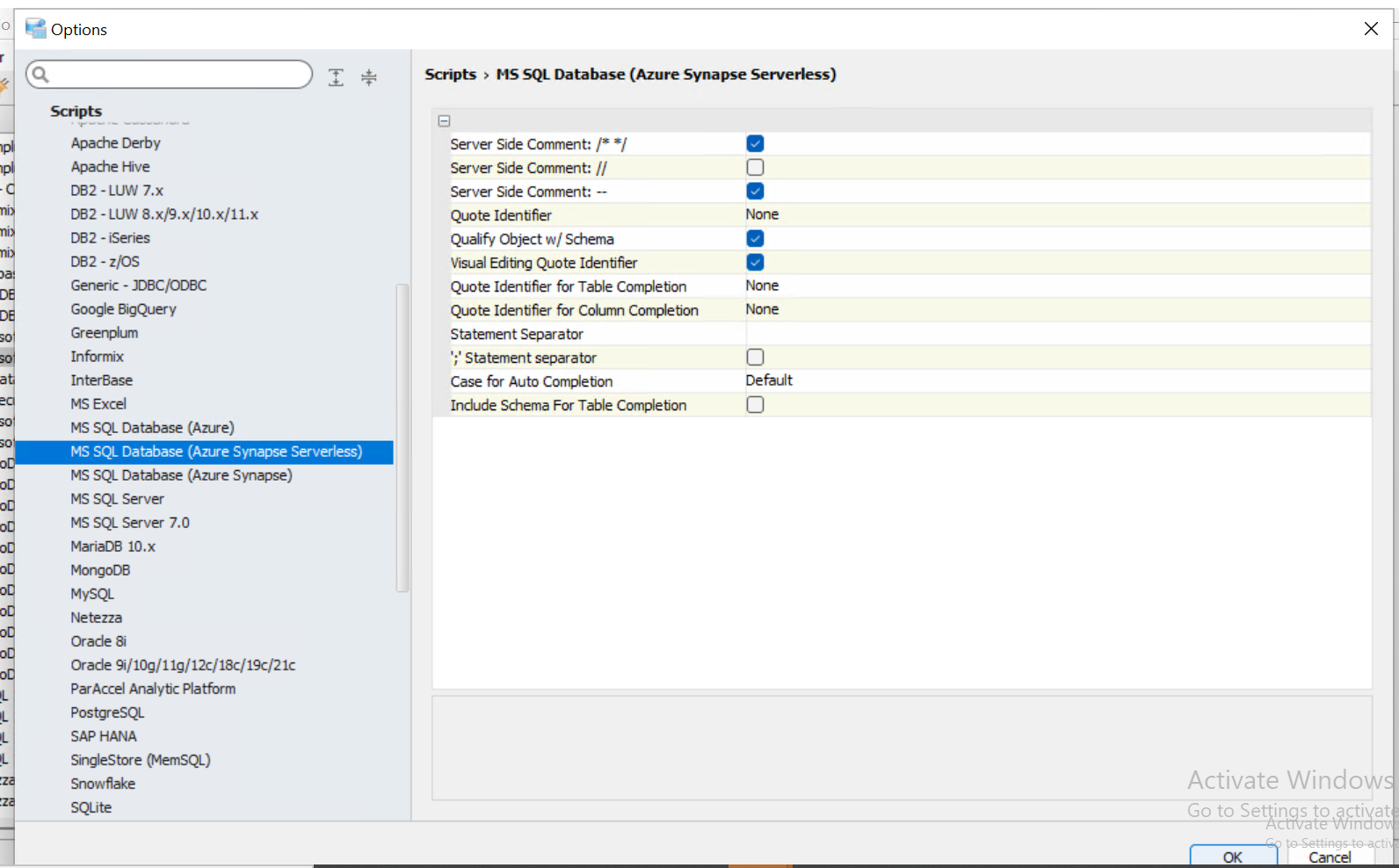Viewport: 1399px width, 868px height.
Task: Select Apache Hive in the tree
Action: pyautogui.click(x=111, y=167)
